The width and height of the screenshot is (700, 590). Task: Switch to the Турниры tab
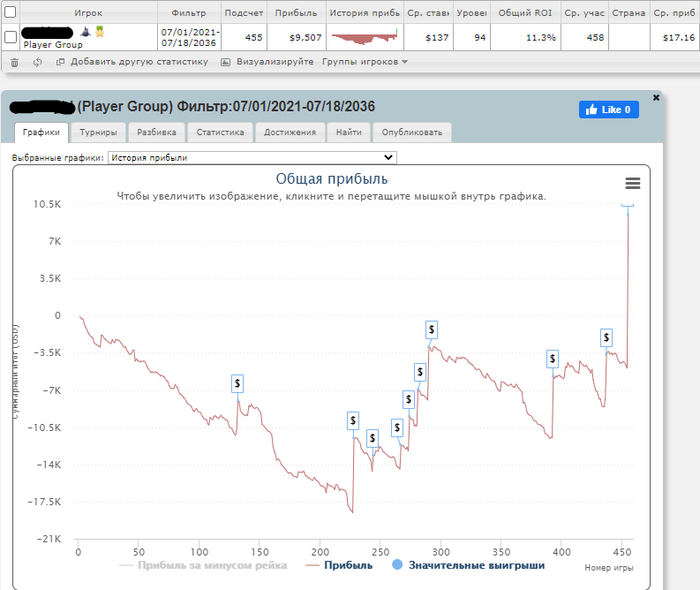98,133
